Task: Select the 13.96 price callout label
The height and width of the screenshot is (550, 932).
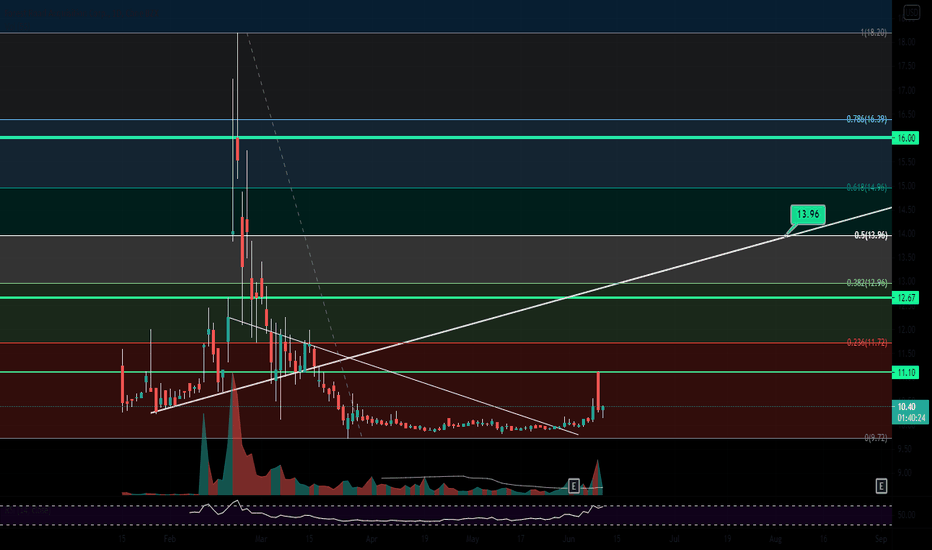Action: click(x=808, y=214)
